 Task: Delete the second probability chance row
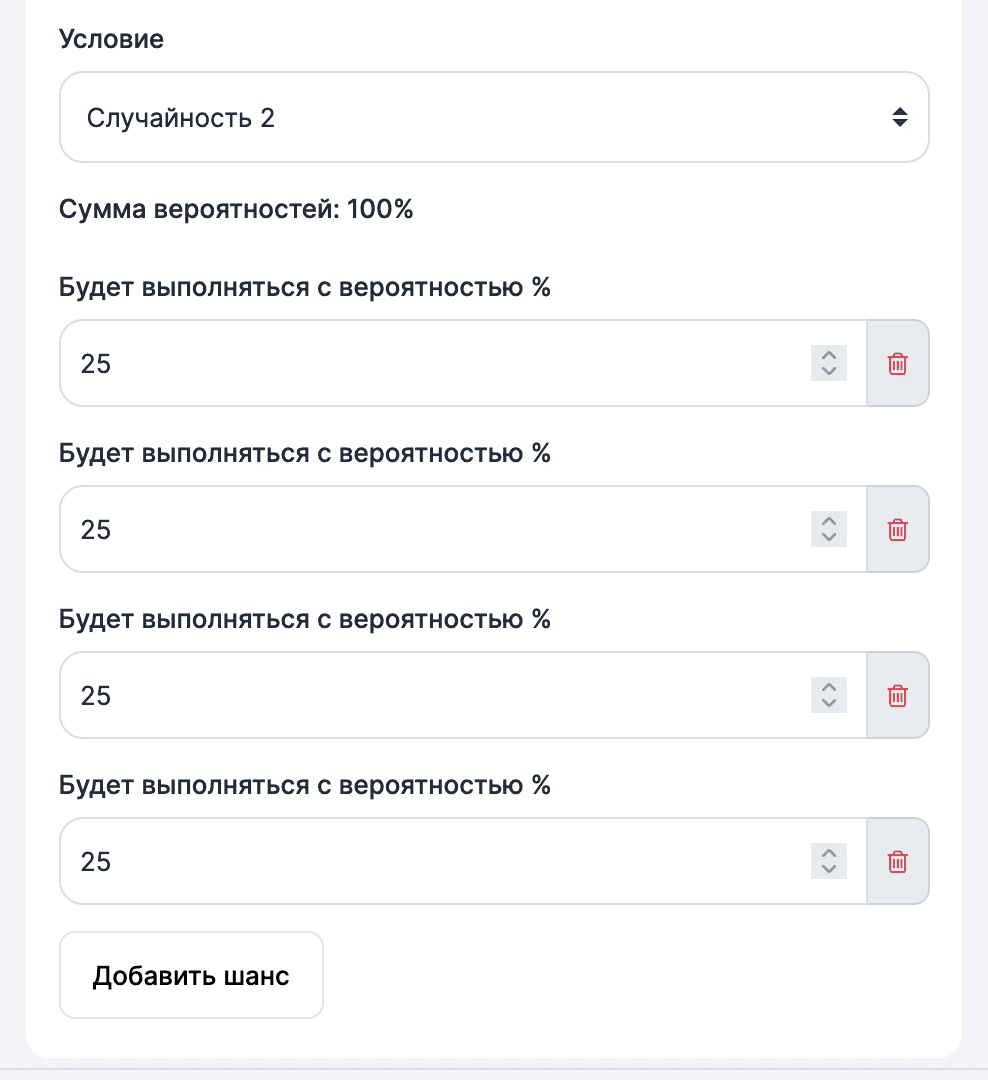(897, 529)
